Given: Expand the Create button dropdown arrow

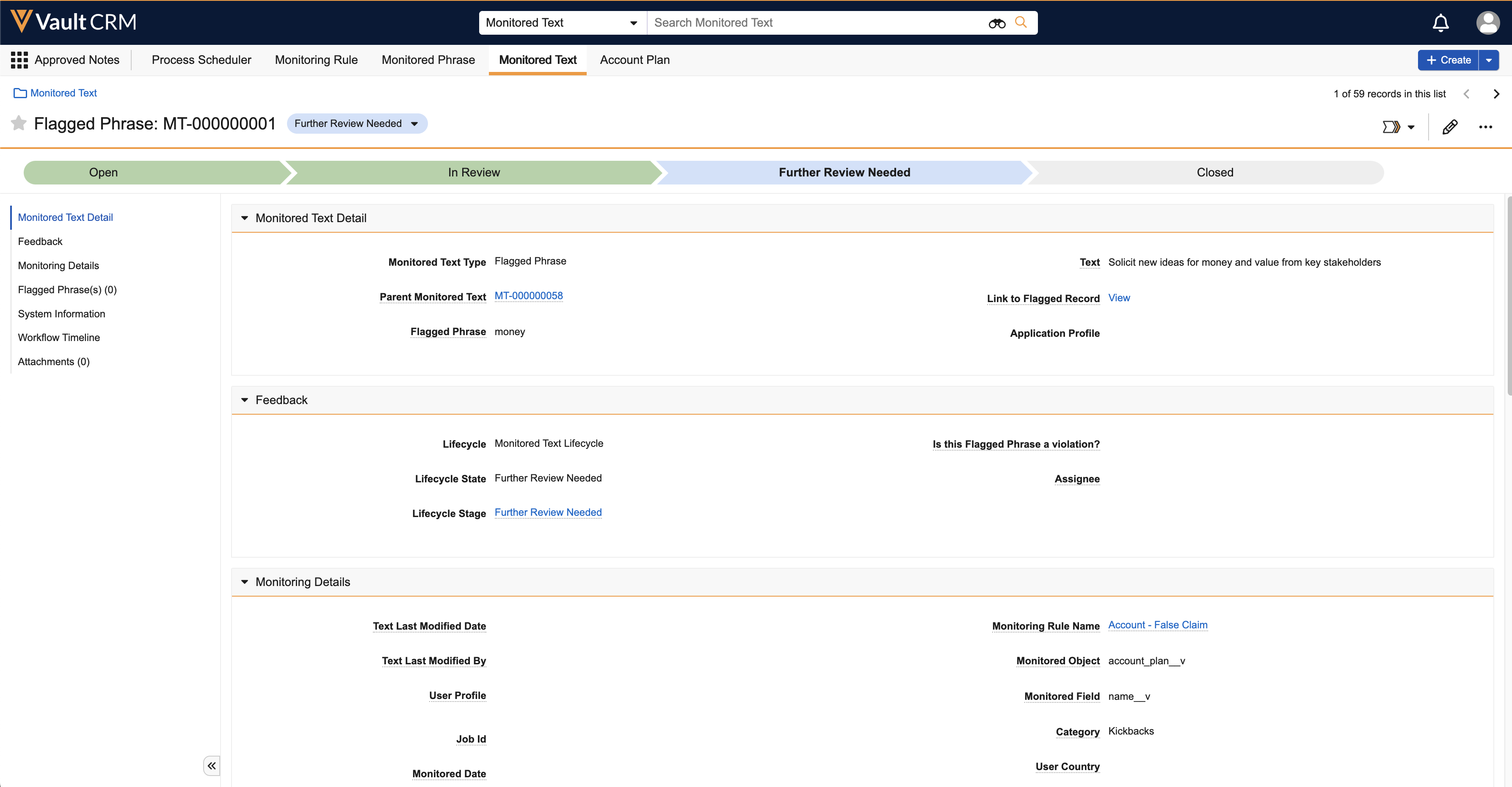Looking at the screenshot, I should tap(1489, 61).
